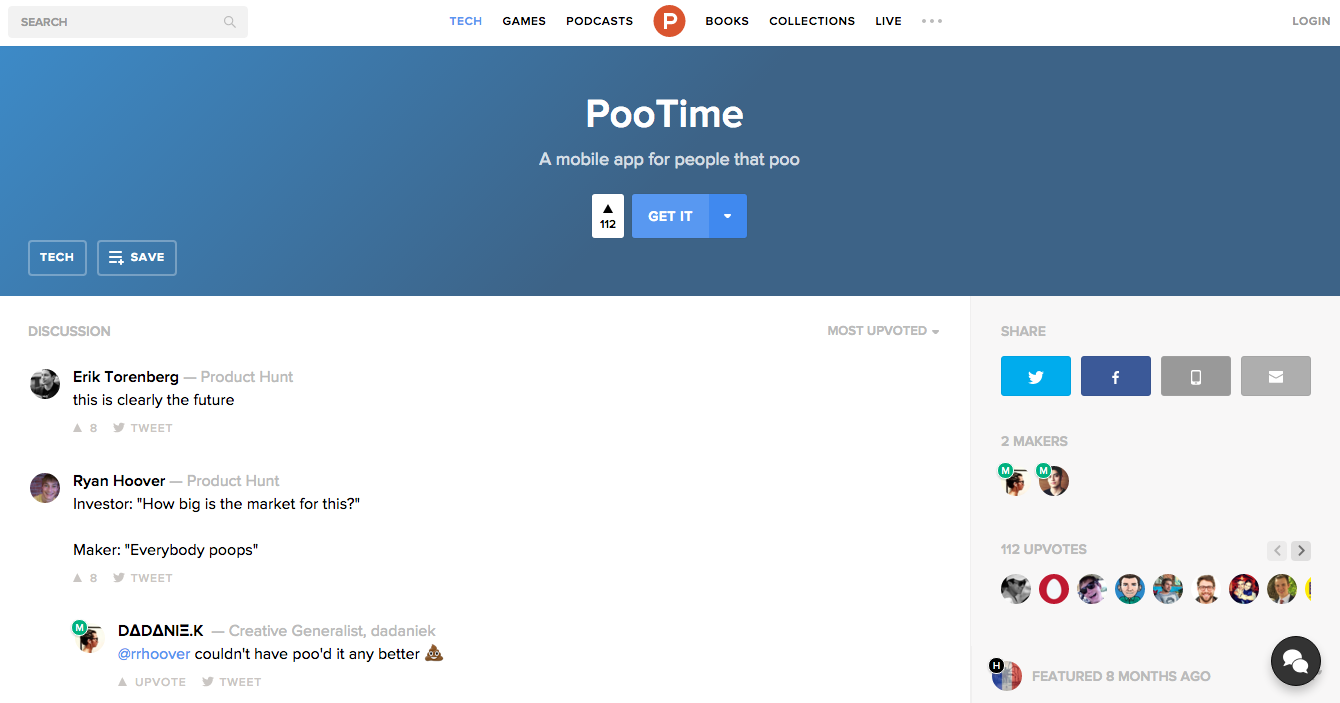
Task: Click the first upvoter avatar
Action: click(1016, 588)
